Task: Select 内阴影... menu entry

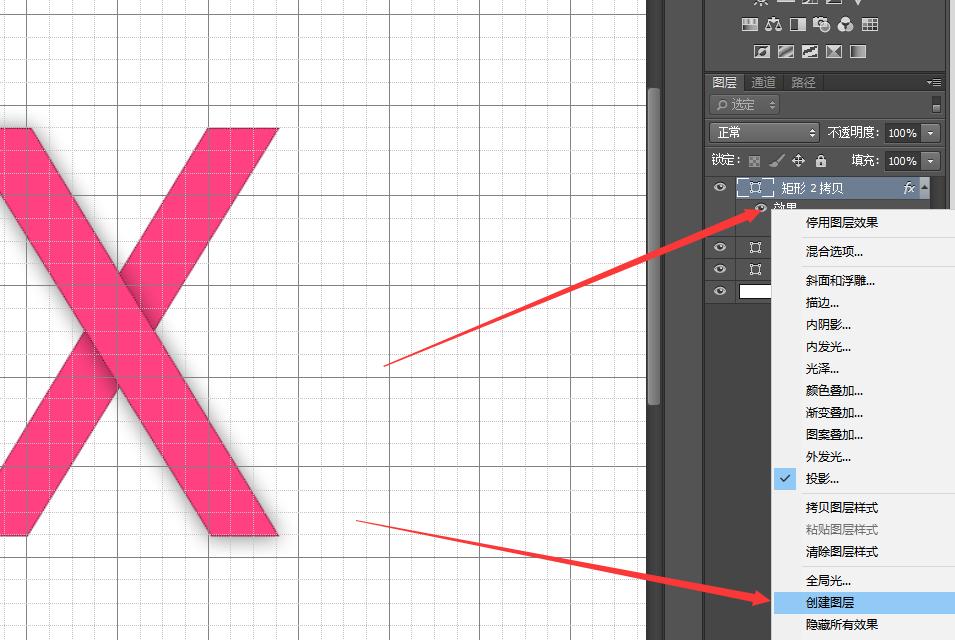Action: pos(864,325)
